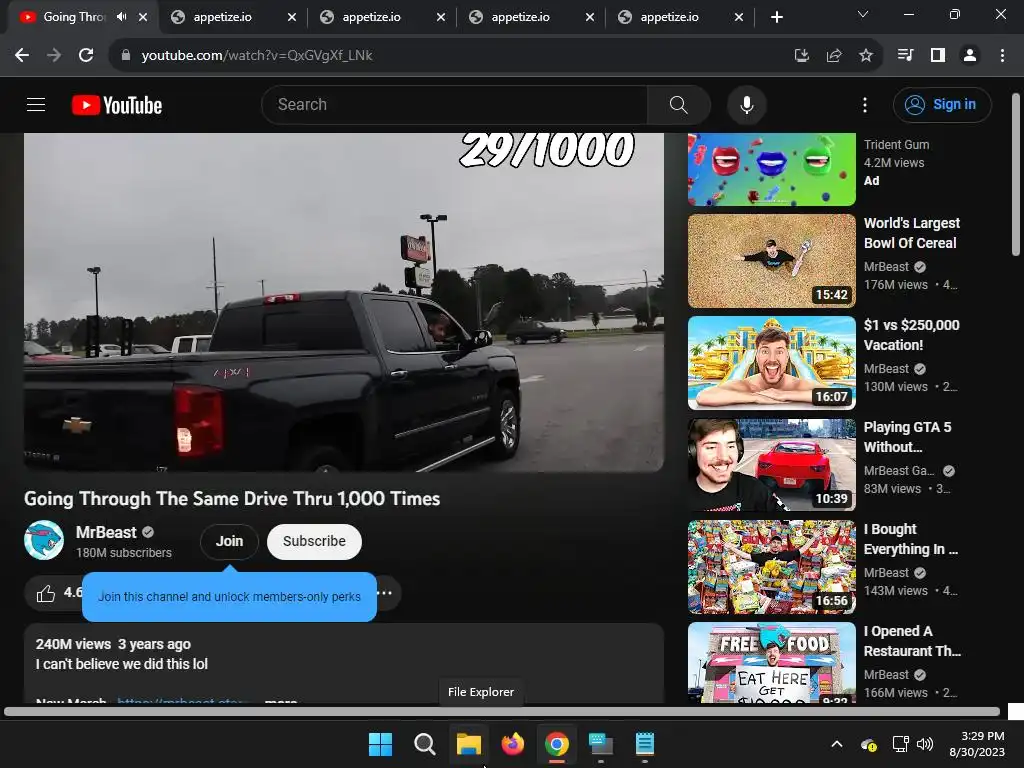Subscribe to MrBeast channel

(314, 541)
